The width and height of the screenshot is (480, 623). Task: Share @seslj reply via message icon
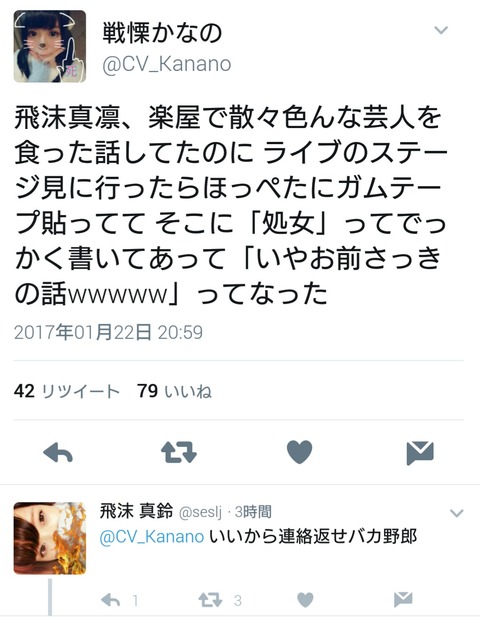(x=403, y=600)
